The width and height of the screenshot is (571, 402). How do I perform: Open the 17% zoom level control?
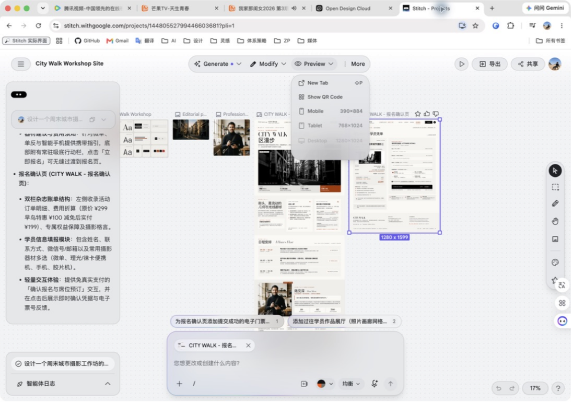tap(535, 388)
